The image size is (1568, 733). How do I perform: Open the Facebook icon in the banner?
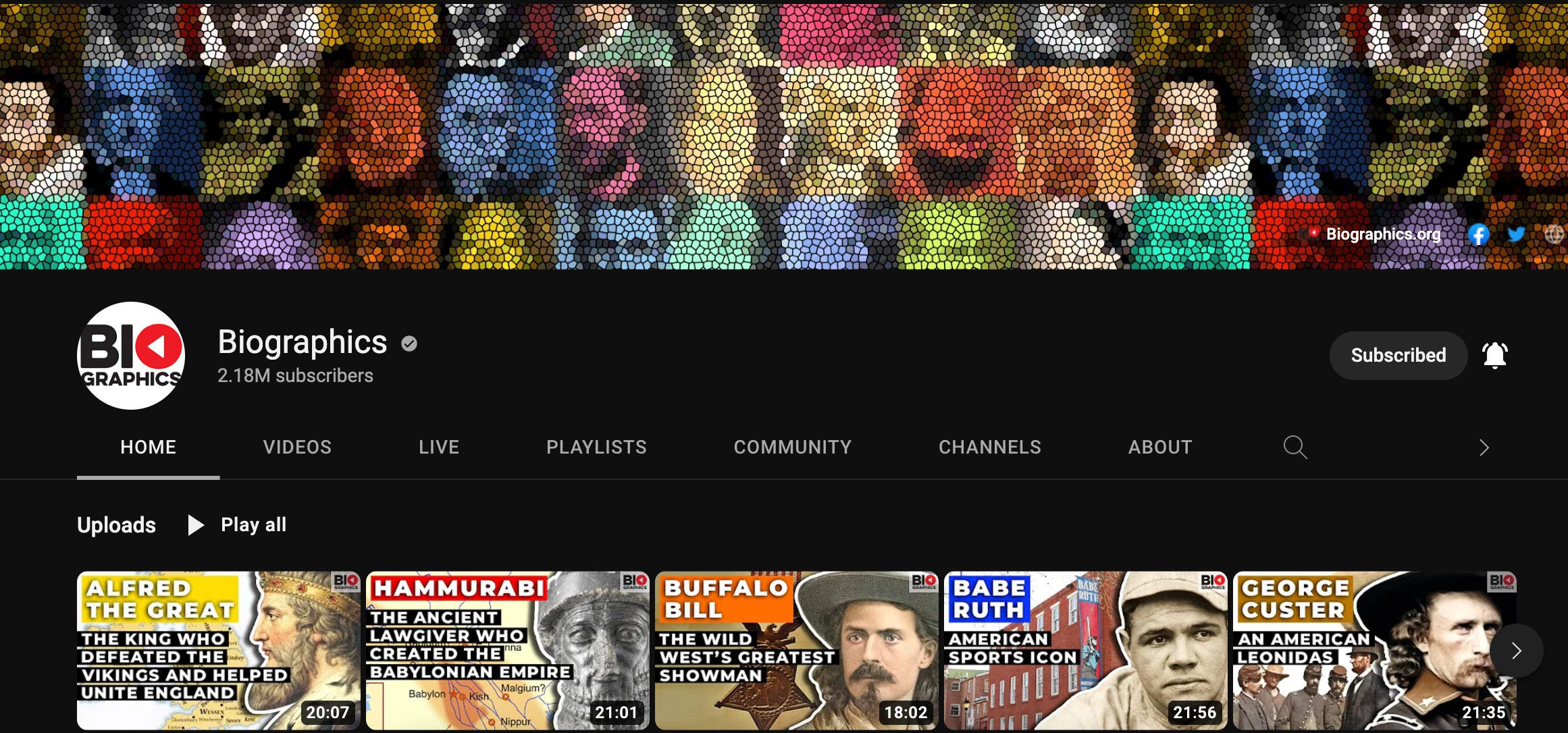pyautogui.click(x=1478, y=234)
